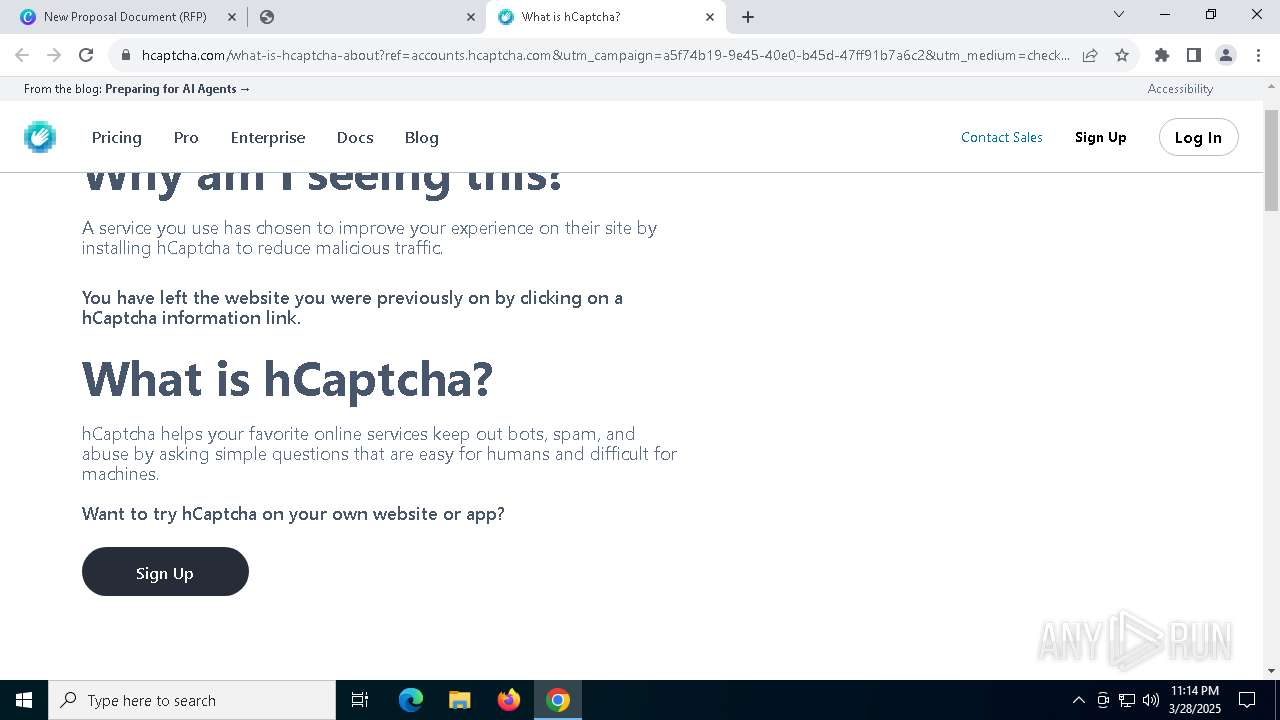Click 'Want to try hCaptcha' text
The height and width of the screenshot is (720, 1280).
293,514
